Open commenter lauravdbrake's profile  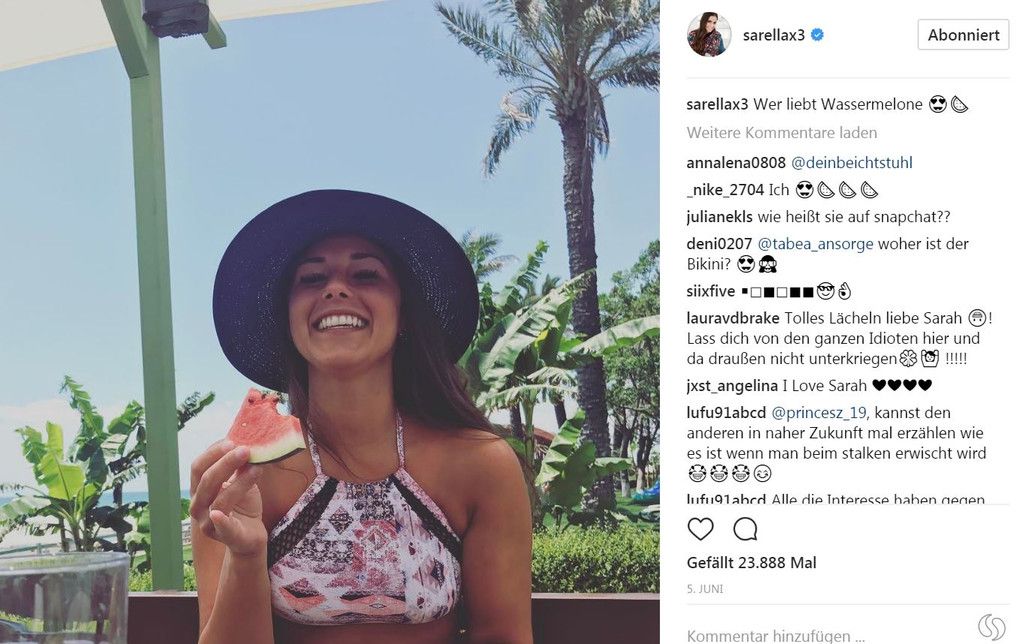[x=733, y=318]
